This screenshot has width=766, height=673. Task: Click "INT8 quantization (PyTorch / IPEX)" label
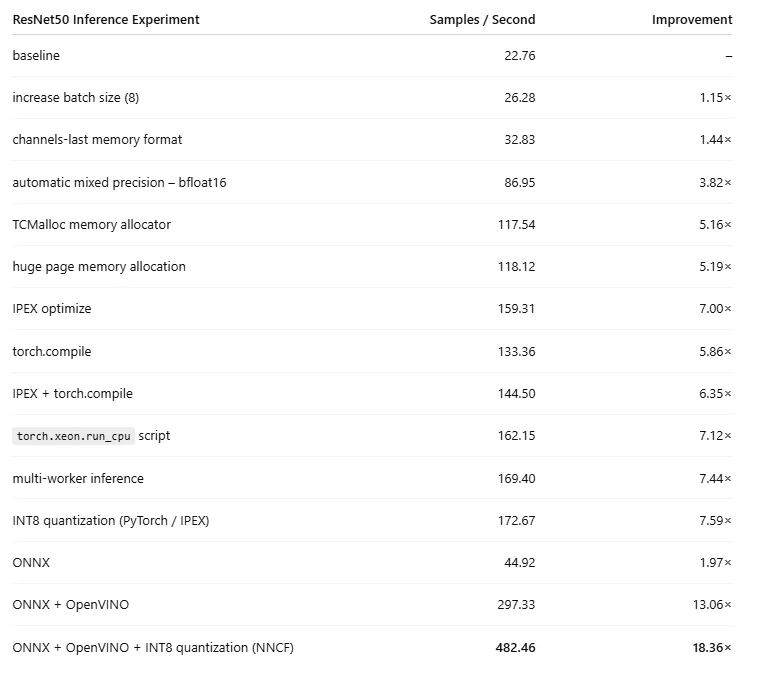(x=111, y=521)
